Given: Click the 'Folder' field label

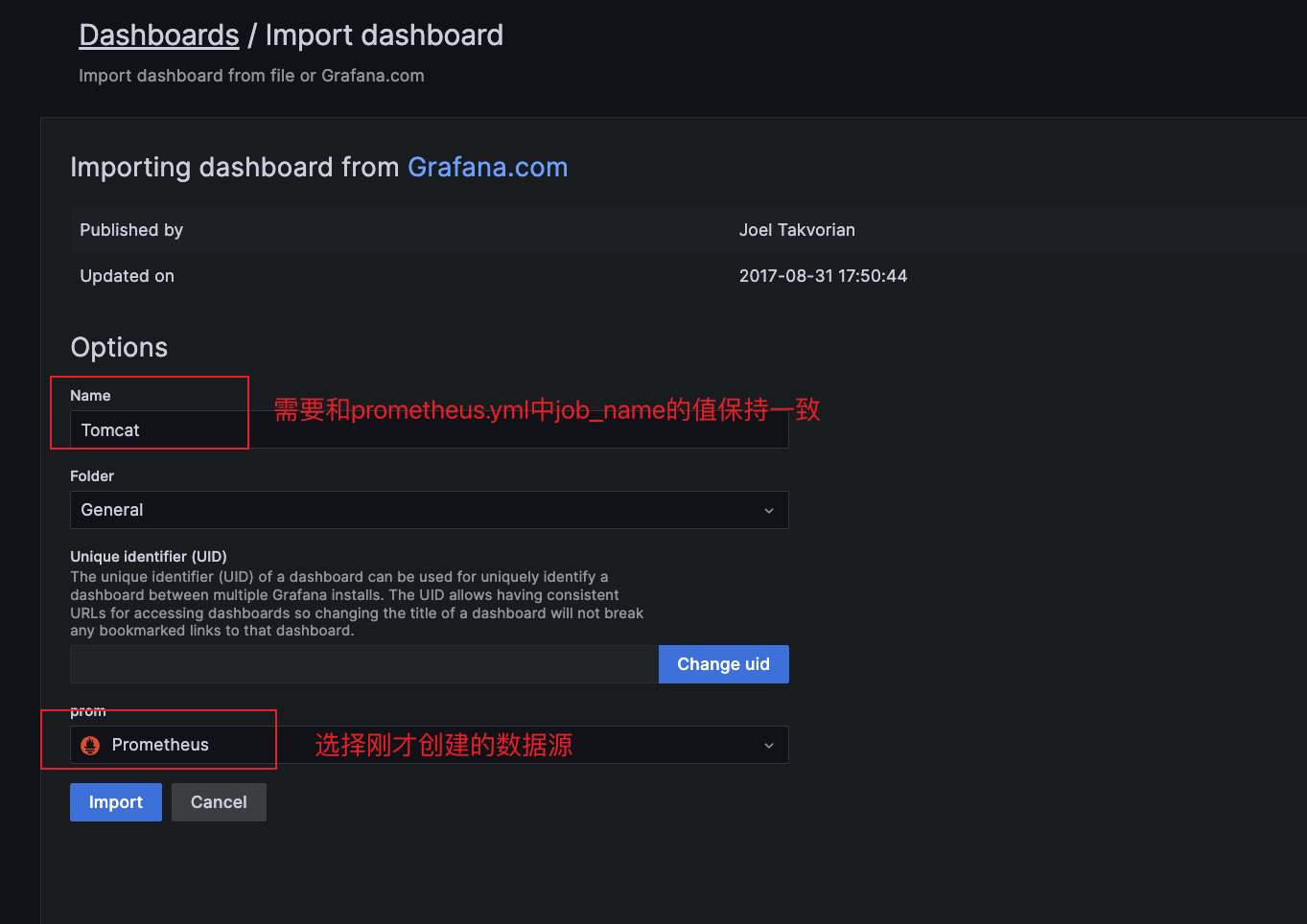Looking at the screenshot, I should (92, 475).
